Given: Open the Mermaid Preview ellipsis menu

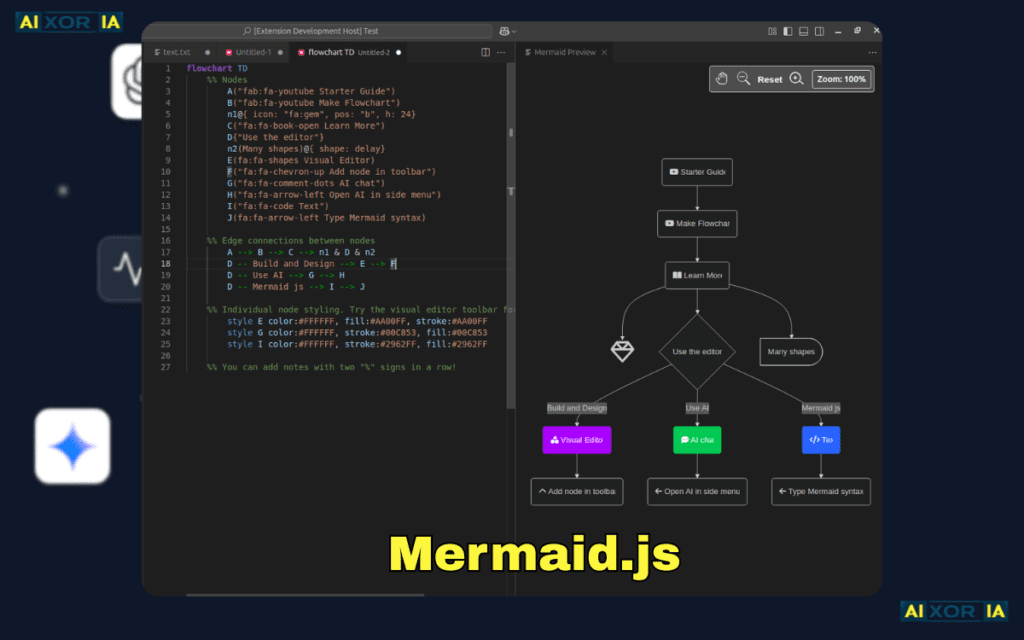Looking at the screenshot, I should click(x=872, y=51).
